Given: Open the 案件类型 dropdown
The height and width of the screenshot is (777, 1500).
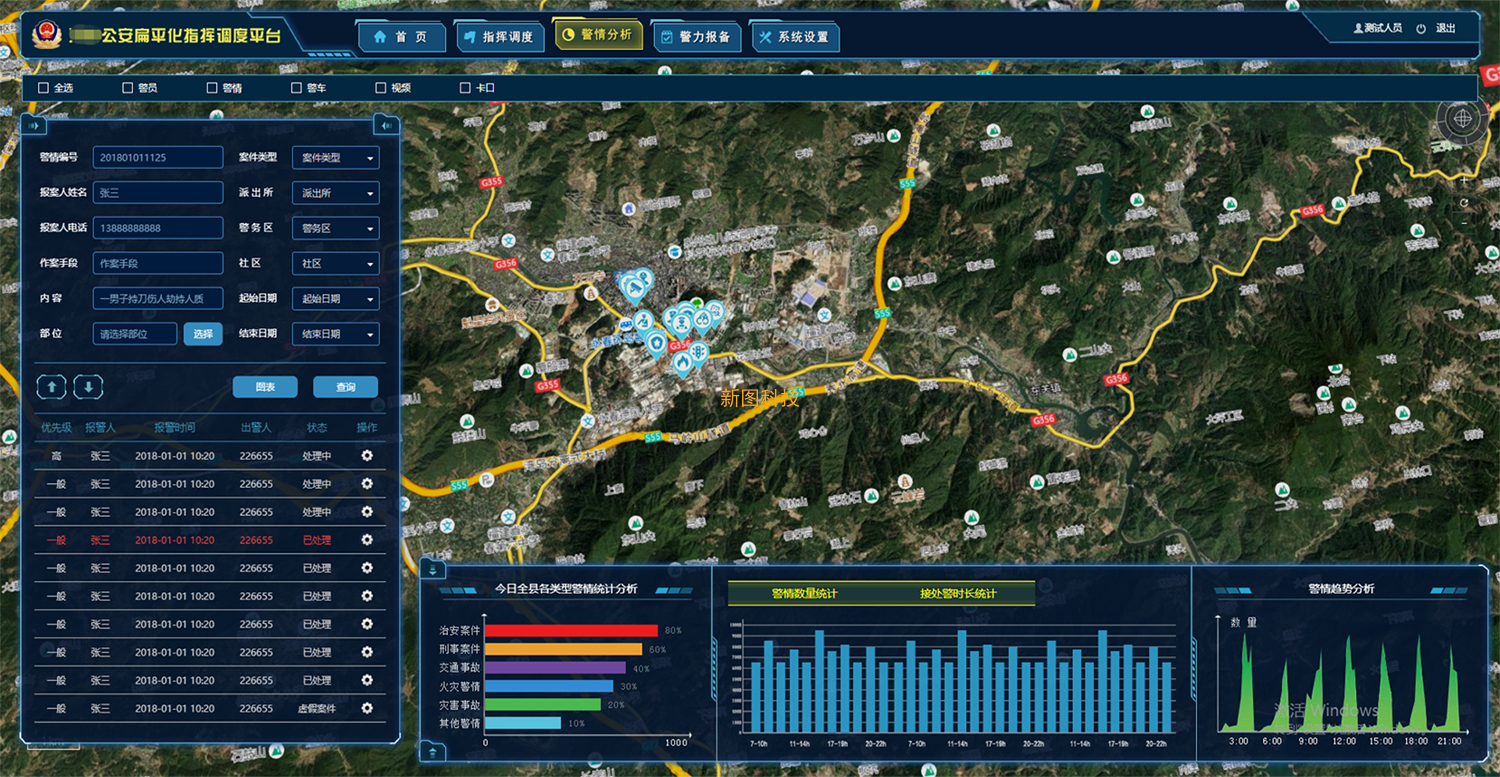Looking at the screenshot, I should pos(335,158).
